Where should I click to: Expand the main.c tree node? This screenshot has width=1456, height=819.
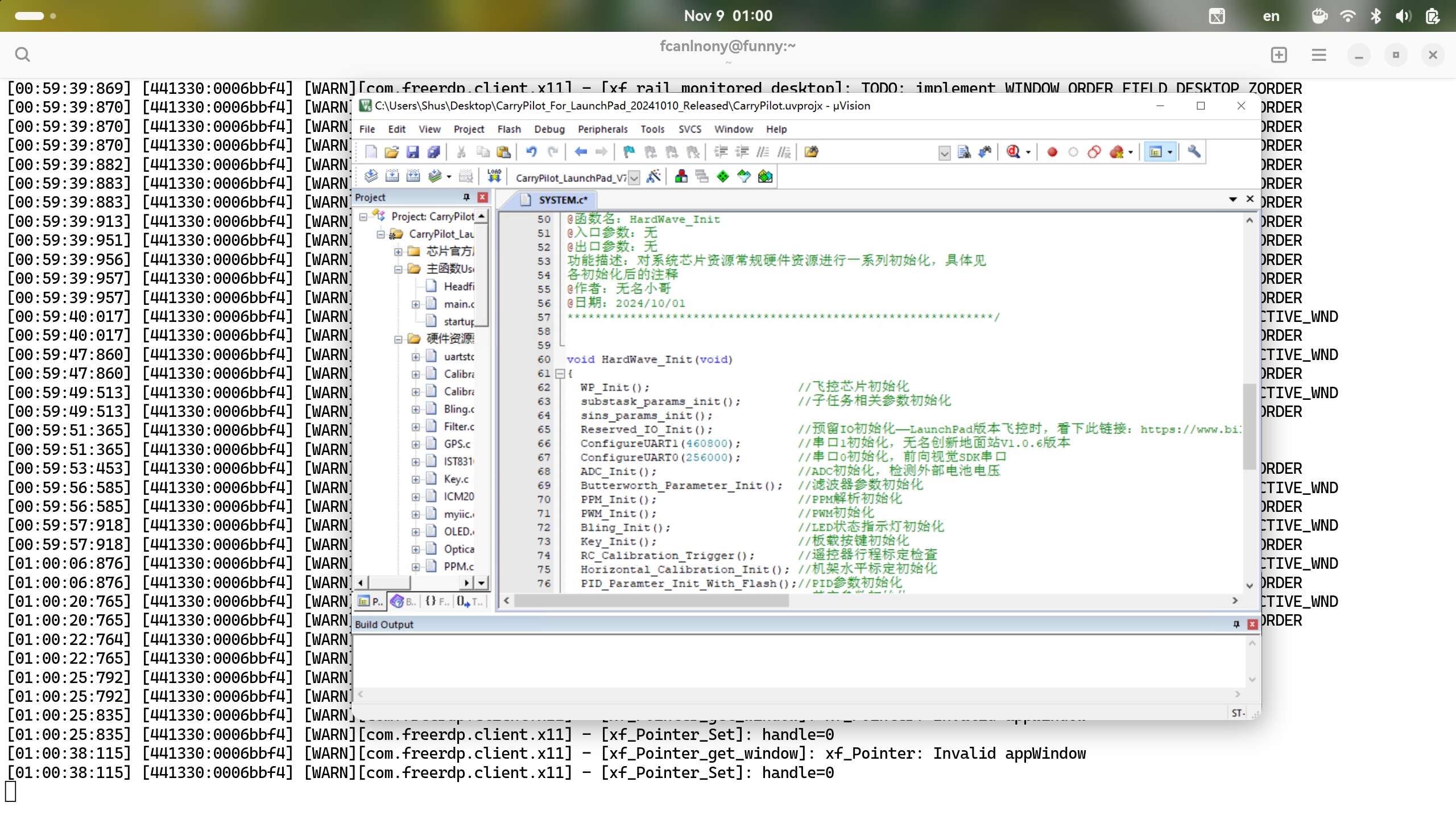click(416, 304)
